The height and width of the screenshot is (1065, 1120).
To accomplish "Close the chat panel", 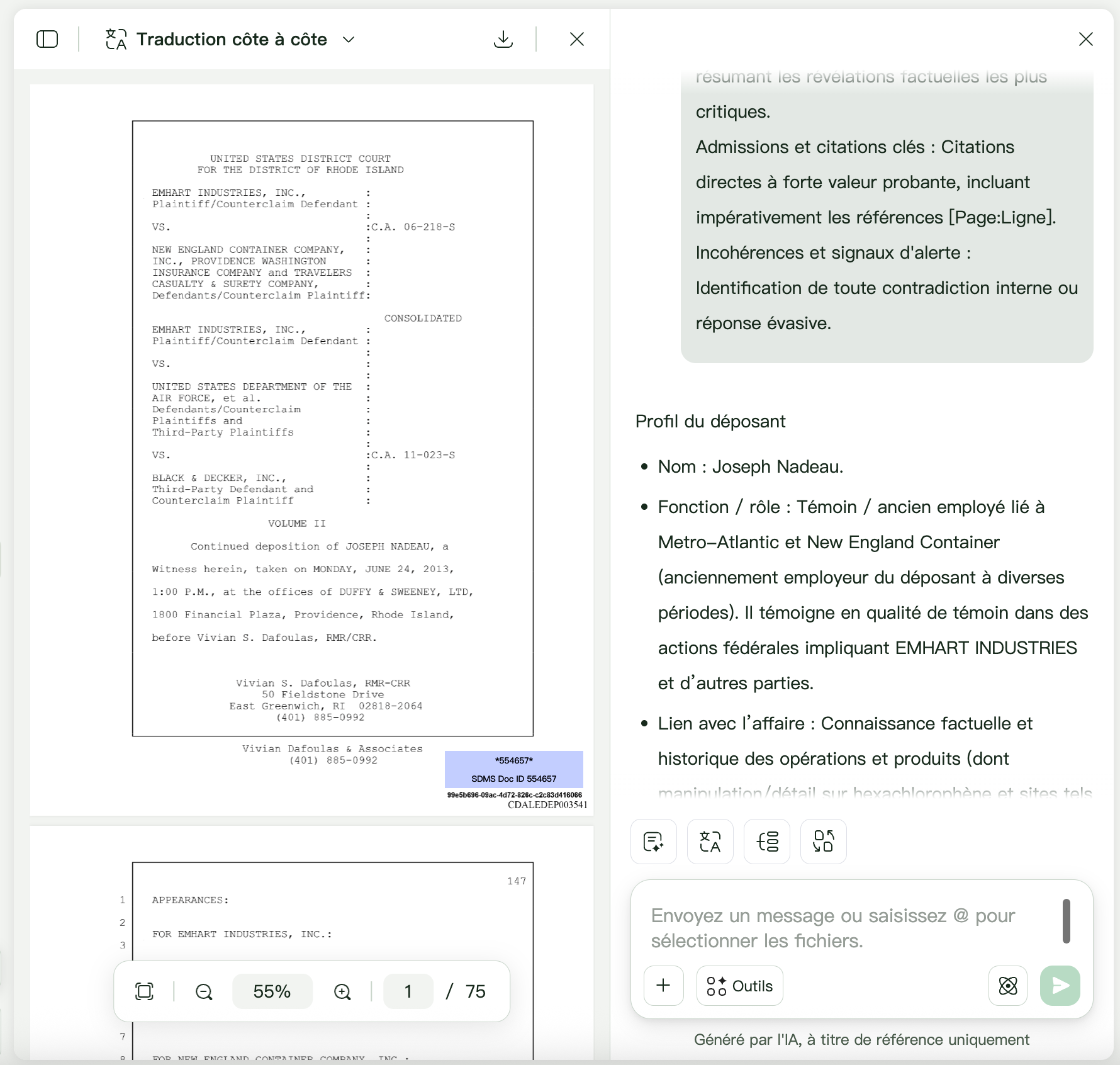I will 1086,39.
